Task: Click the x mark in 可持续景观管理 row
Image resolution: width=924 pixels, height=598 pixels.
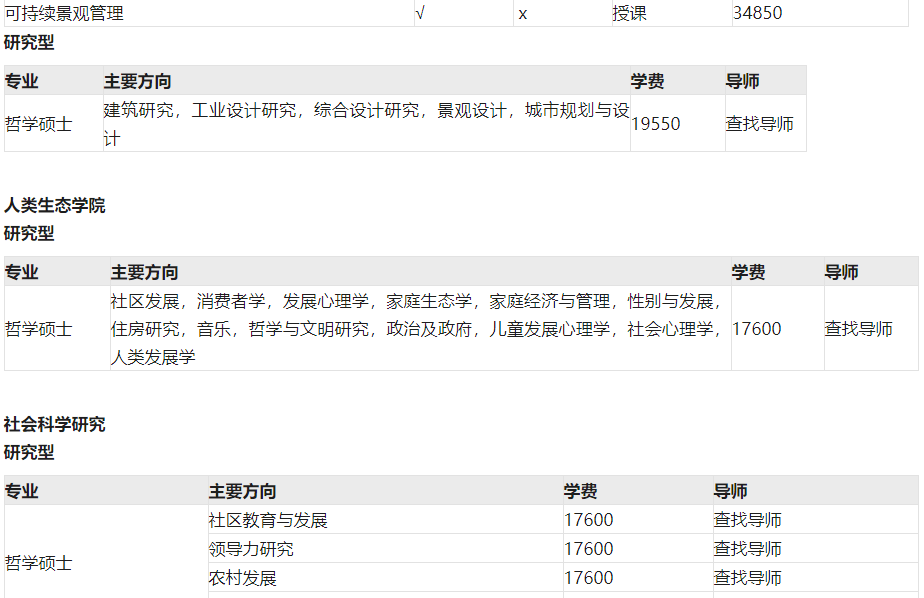Action: tap(520, 13)
